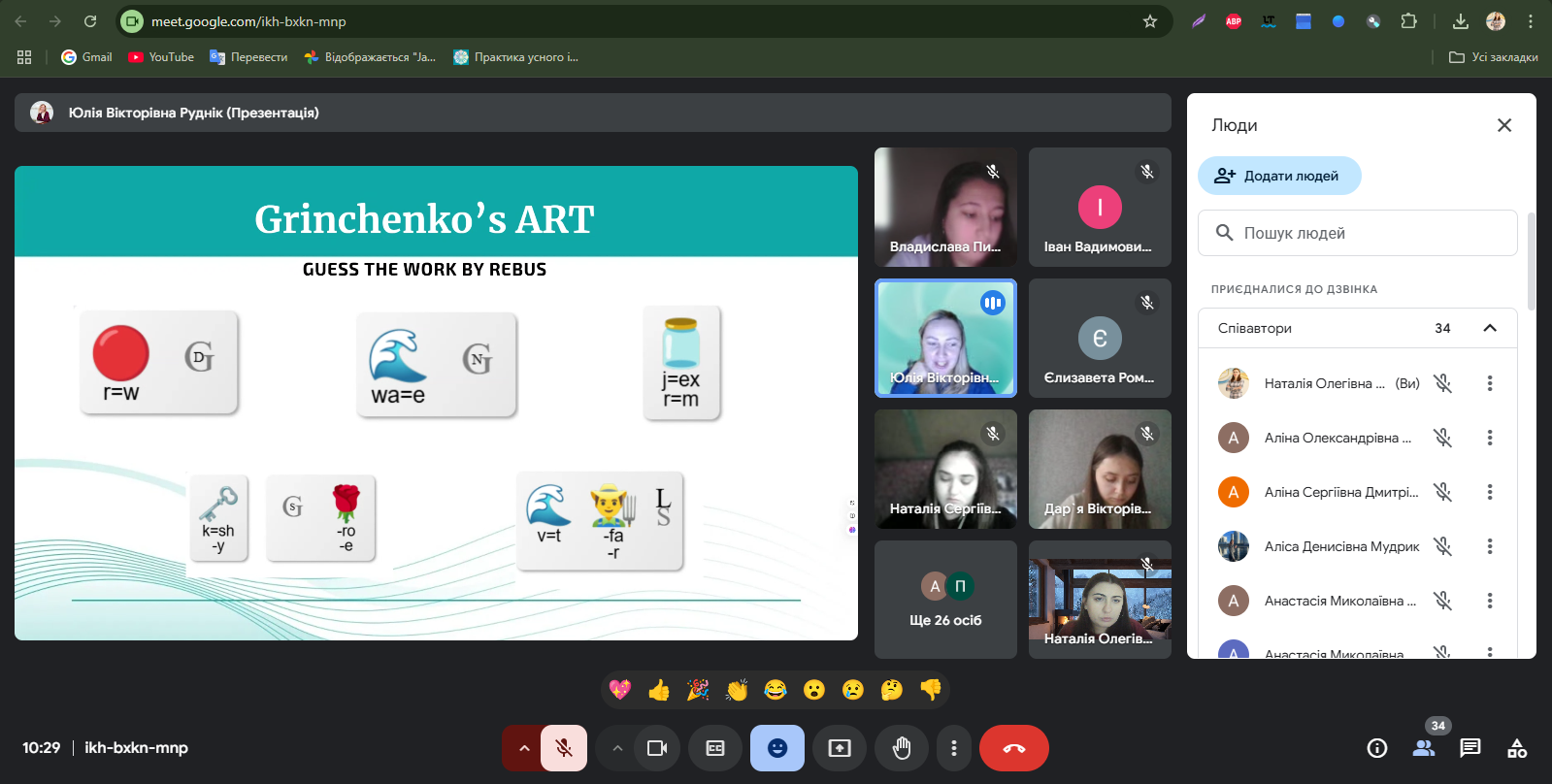The image size is (1552, 784).
Task: Open audio settings arrow beside microphone
Action: coord(524,748)
